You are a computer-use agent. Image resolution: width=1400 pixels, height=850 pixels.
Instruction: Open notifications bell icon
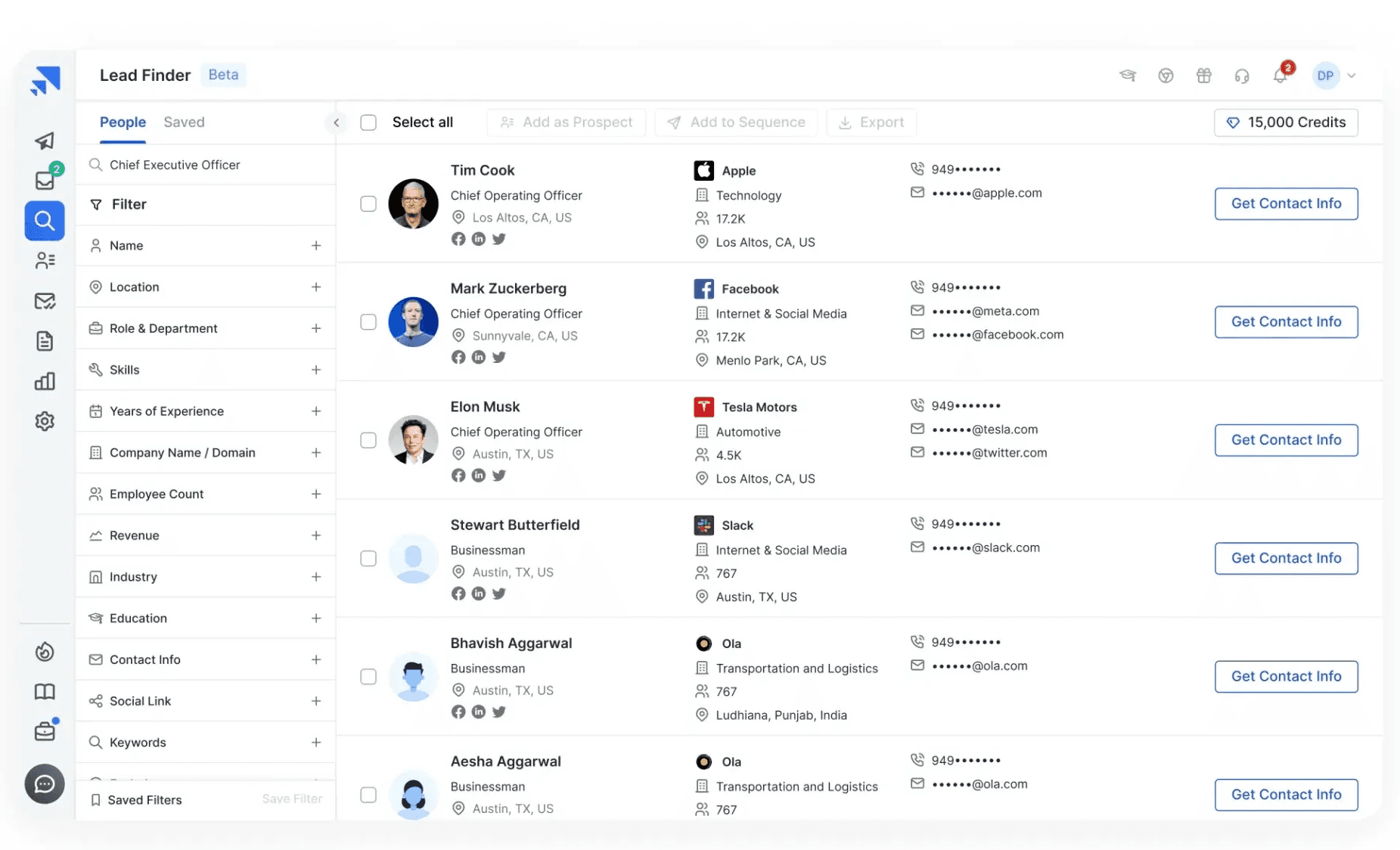point(1280,76)
